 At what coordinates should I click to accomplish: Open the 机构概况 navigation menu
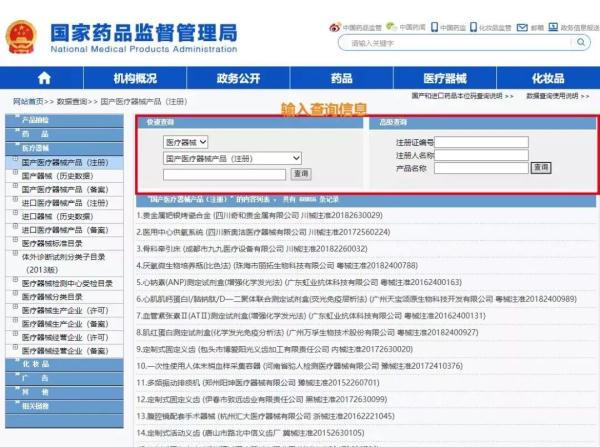coord(135,78)
